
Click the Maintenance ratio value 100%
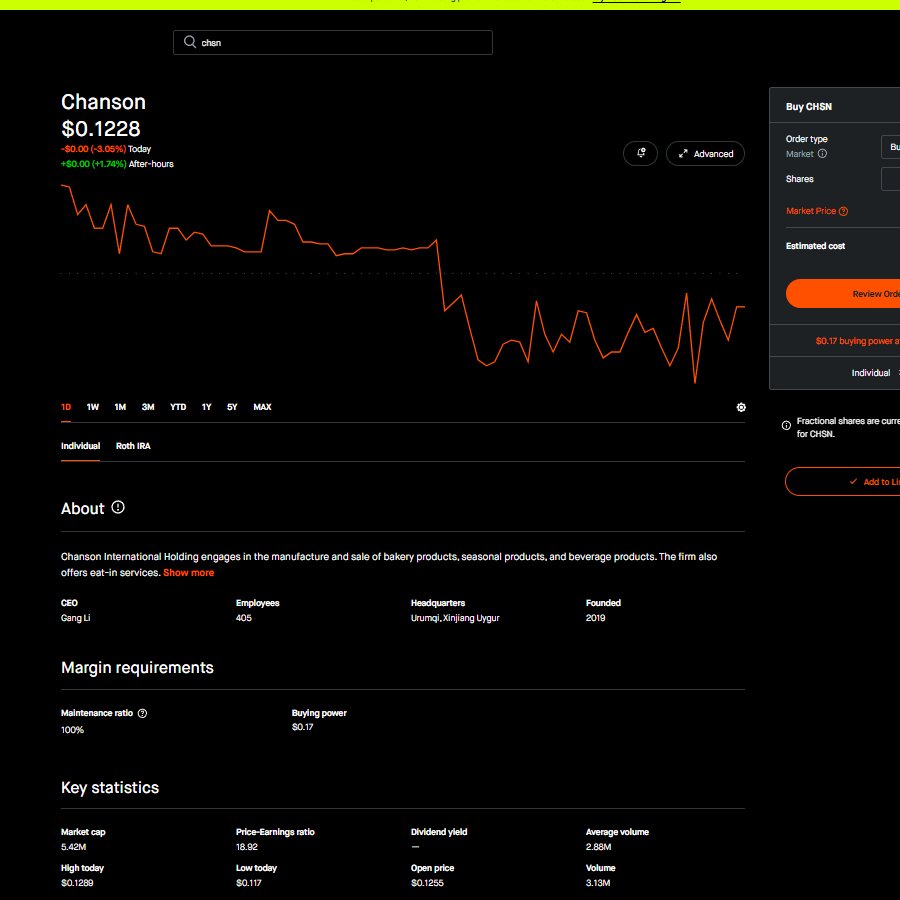(72, 730)
